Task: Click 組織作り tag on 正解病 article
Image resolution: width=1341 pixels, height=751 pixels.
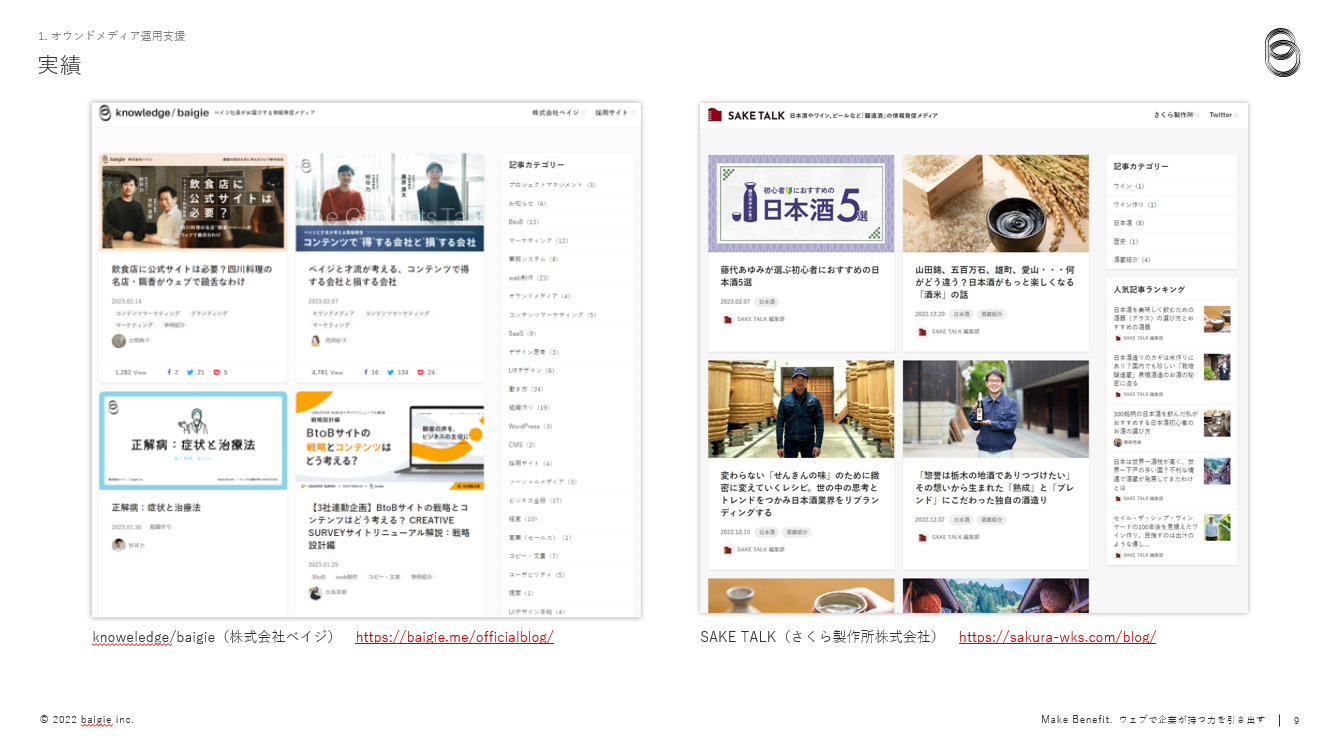Action: (160, 527)
